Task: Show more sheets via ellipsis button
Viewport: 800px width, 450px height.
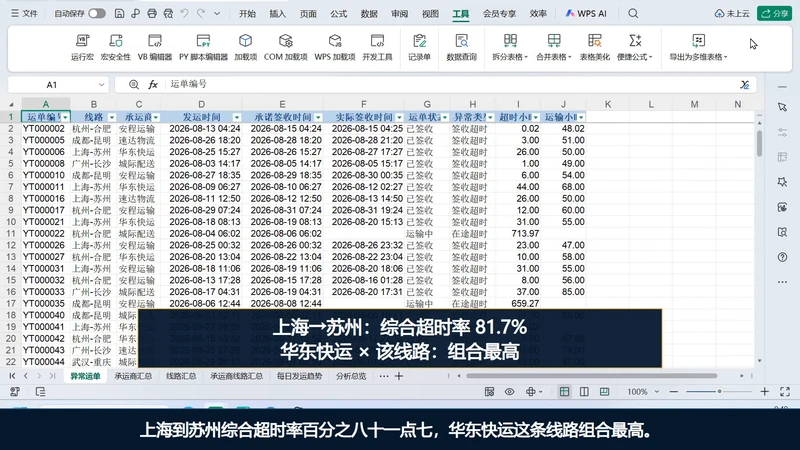Action: tap(384, 376)
